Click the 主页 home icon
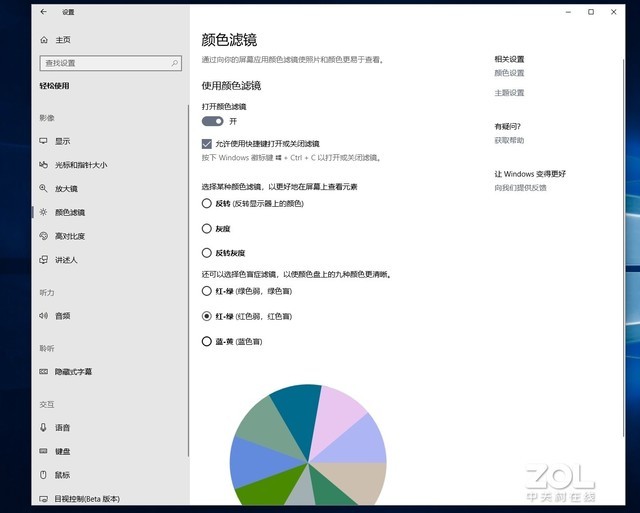This screenshot has width=640, height=513. [44, 39]
